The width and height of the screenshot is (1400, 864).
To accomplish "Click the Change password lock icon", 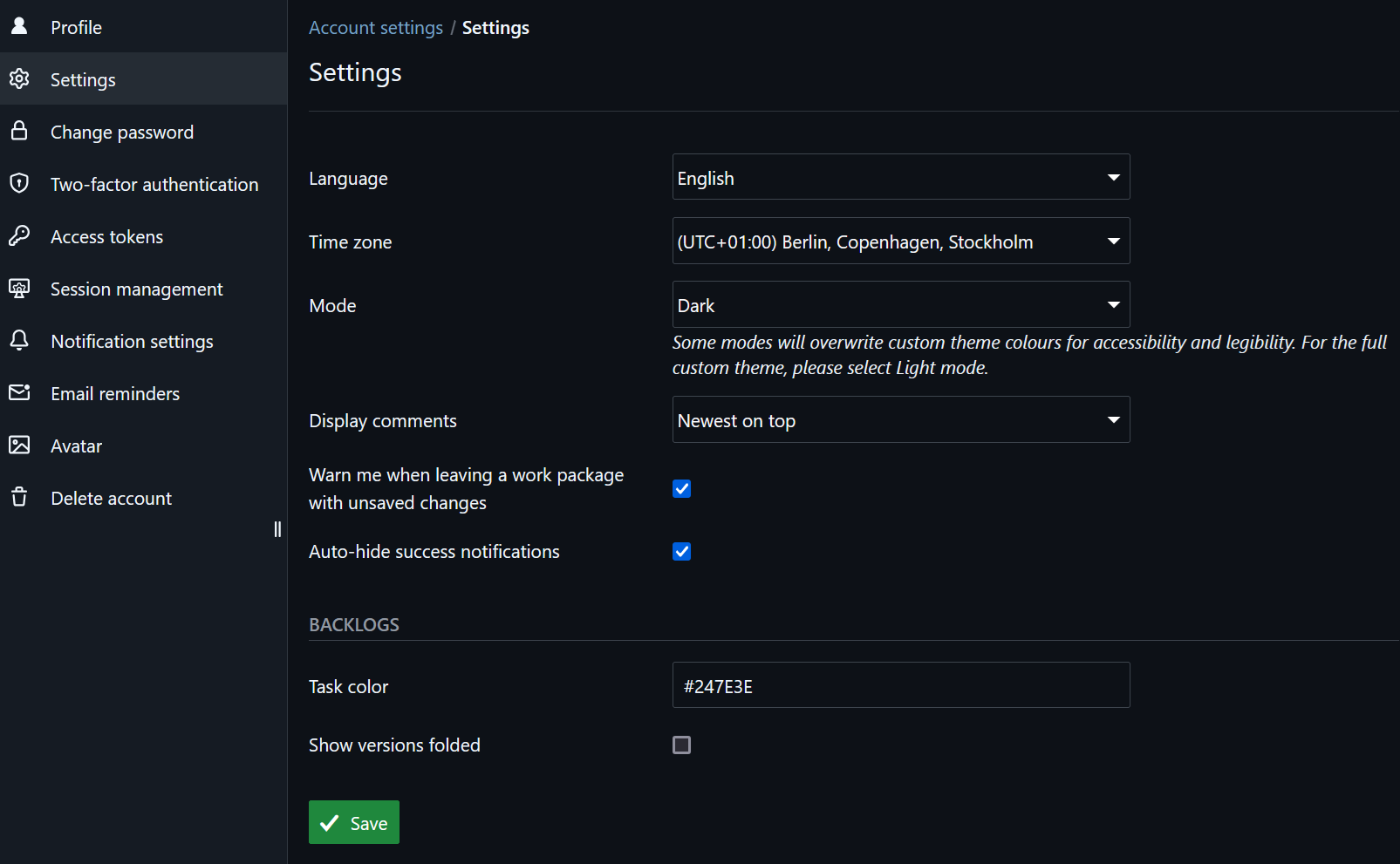I will (x=19, y=131).
